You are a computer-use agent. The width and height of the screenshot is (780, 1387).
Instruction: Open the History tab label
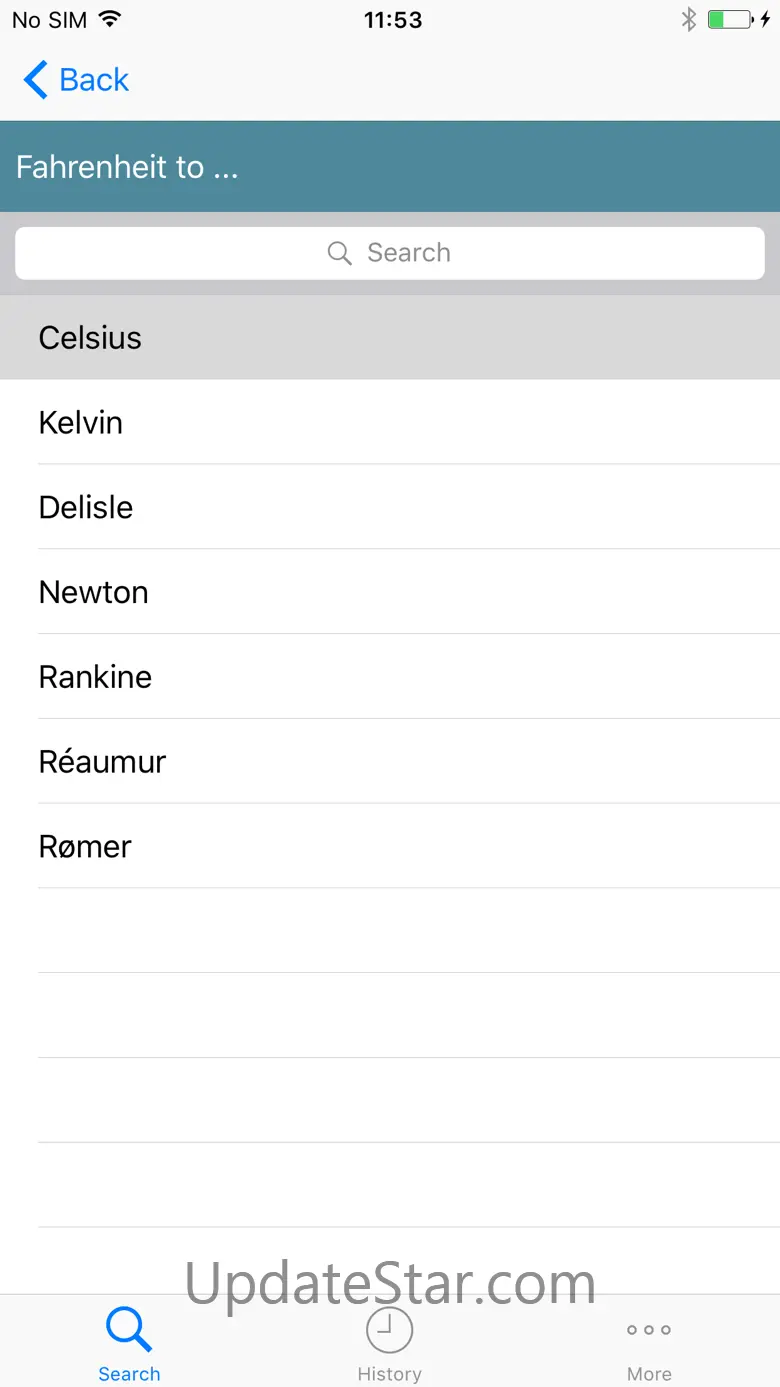pyautogui.click(x=389, y=1374)
